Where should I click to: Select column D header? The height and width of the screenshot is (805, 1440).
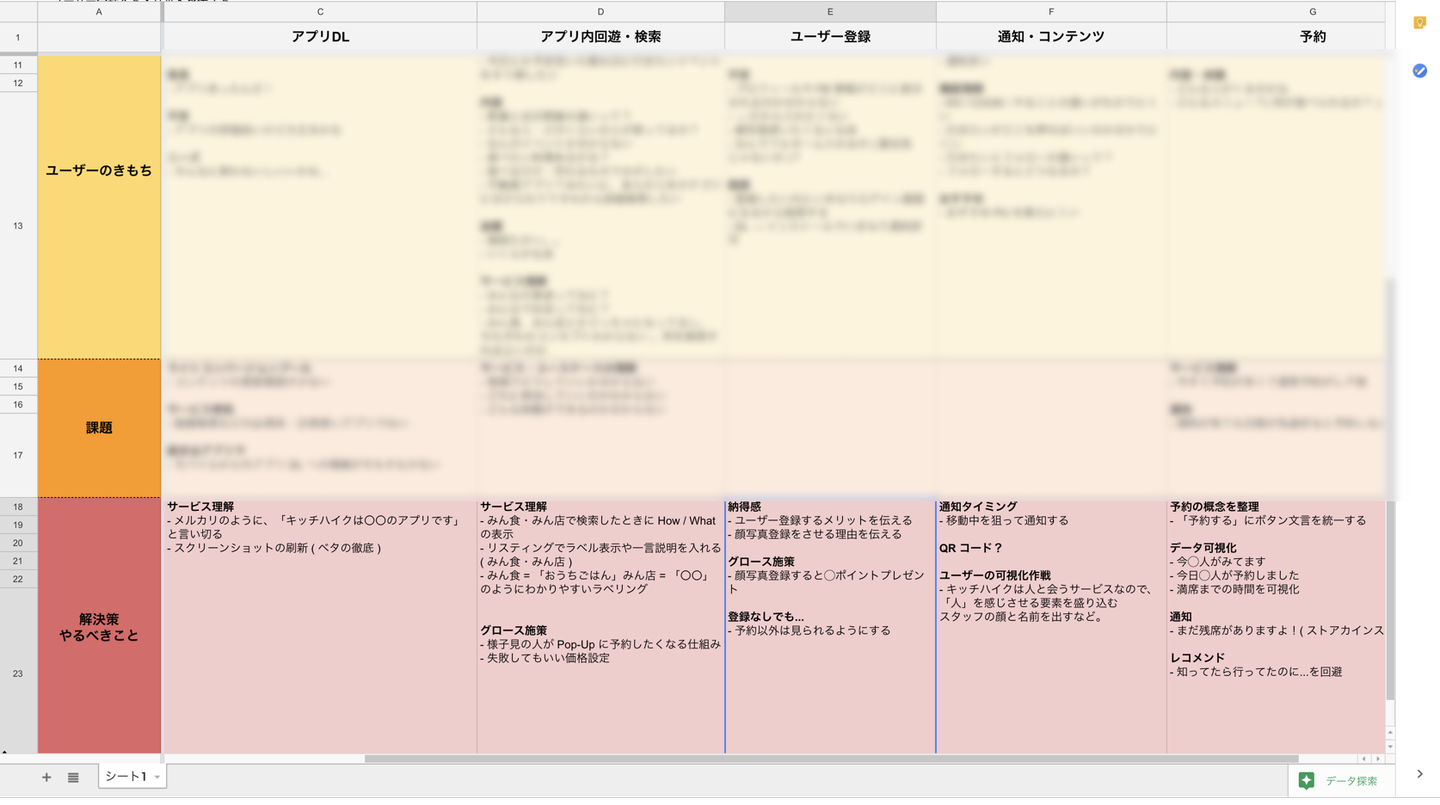601,11
